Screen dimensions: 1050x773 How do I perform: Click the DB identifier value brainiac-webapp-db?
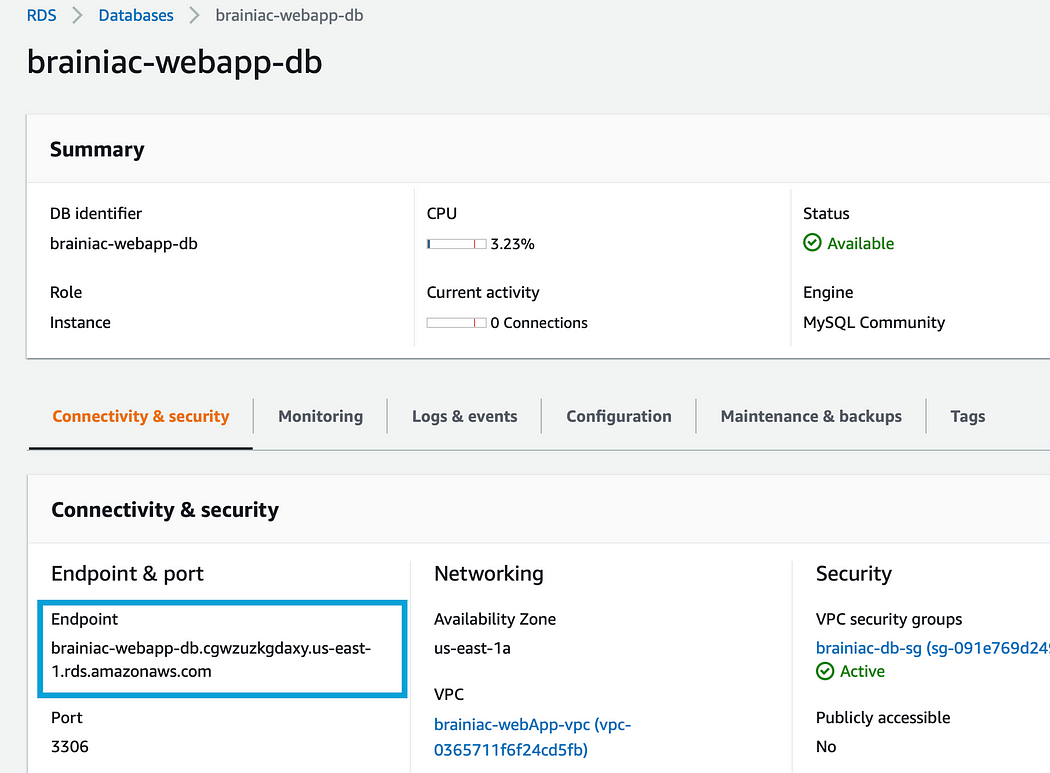click(124, 243)
